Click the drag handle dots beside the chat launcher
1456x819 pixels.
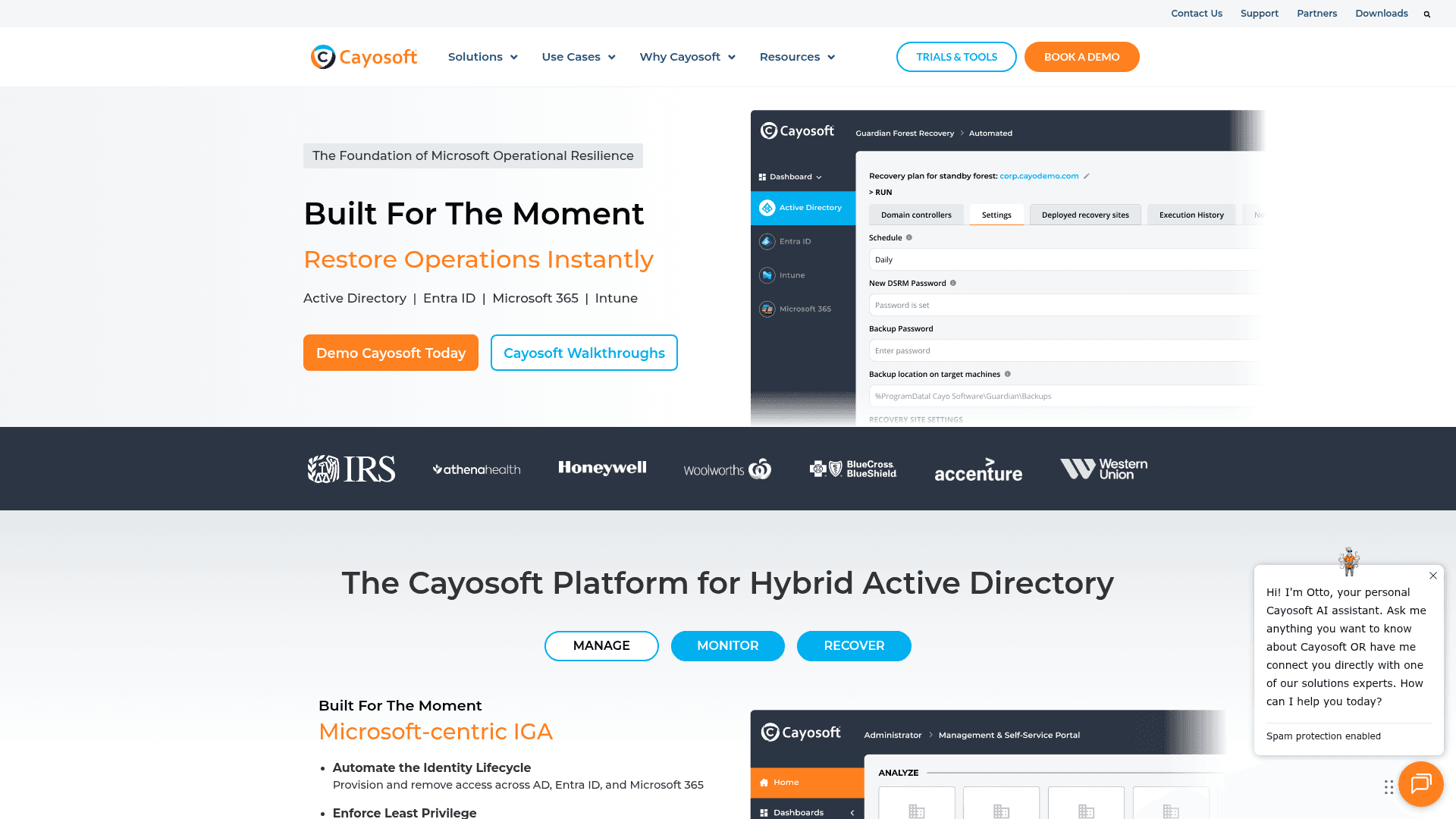point(1389,787)
